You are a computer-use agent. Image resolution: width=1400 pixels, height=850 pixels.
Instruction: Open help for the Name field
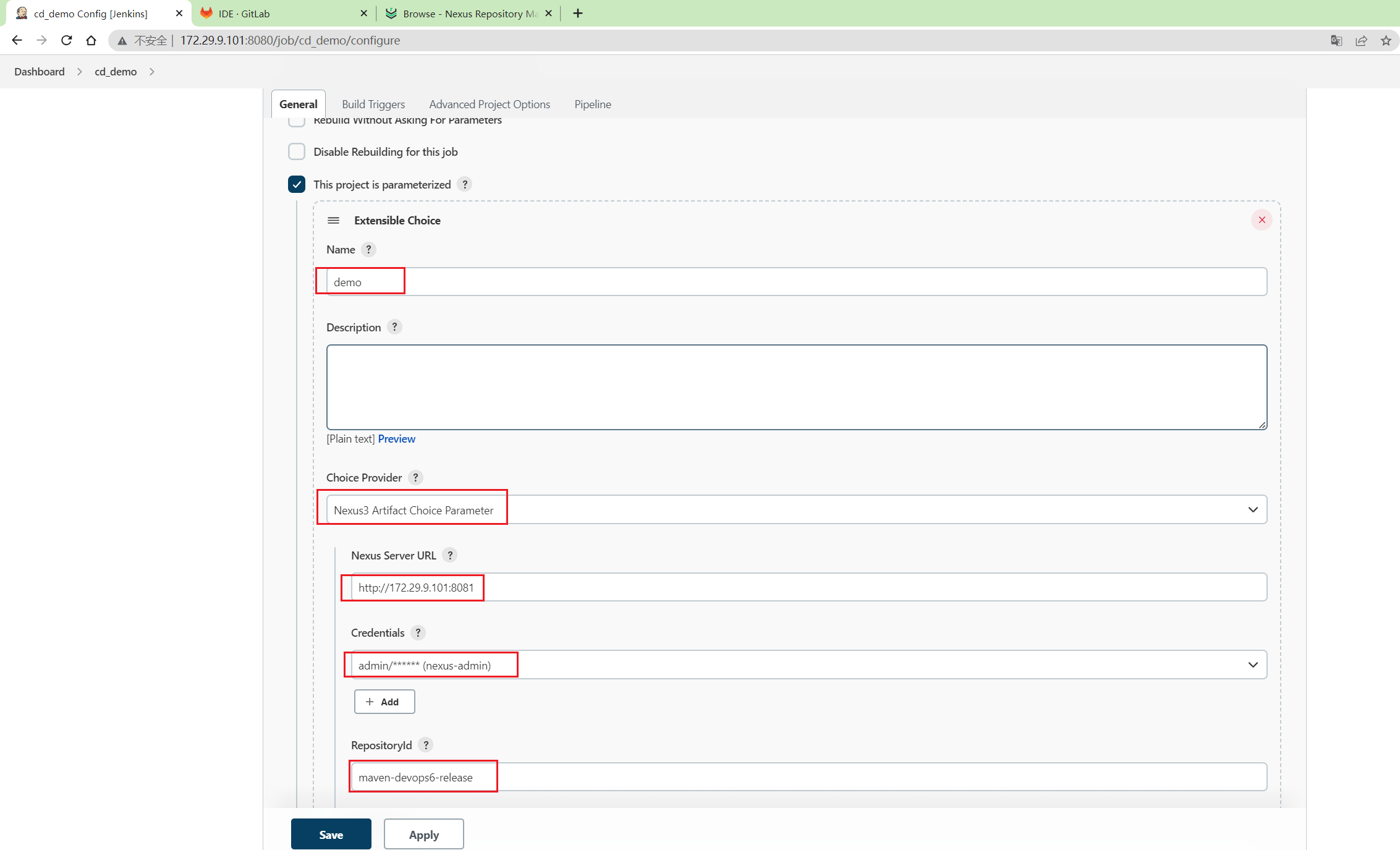[368, 249]
